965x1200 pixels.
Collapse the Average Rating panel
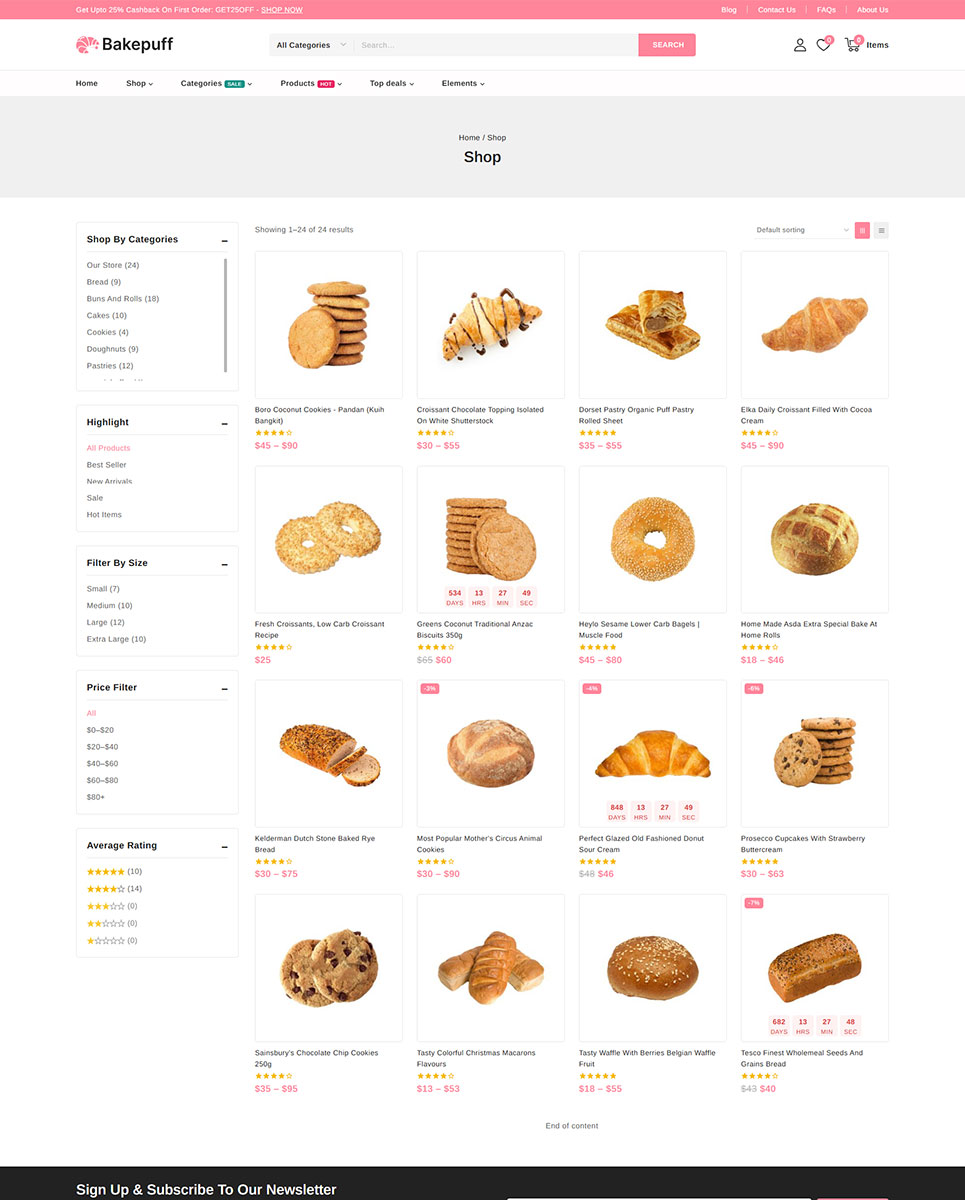pyautogui.click(x=224, y=847)
